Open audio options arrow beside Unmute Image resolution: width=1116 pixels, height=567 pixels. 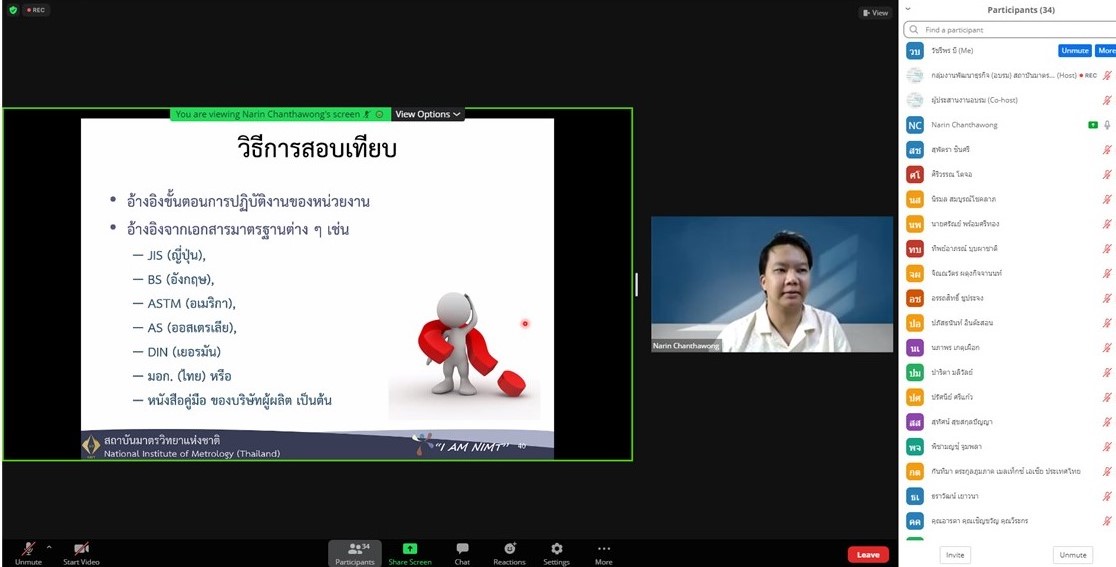[49, 546]
